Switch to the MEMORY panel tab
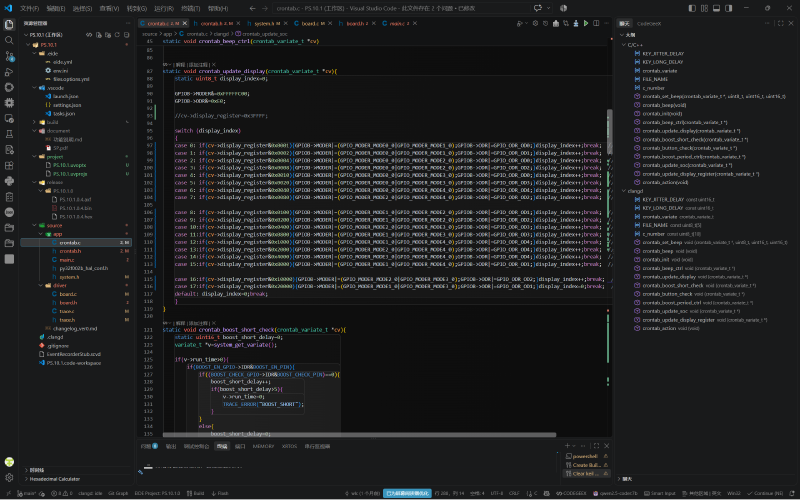The width and height of the screenshot is (800, 500). point(263,446)
